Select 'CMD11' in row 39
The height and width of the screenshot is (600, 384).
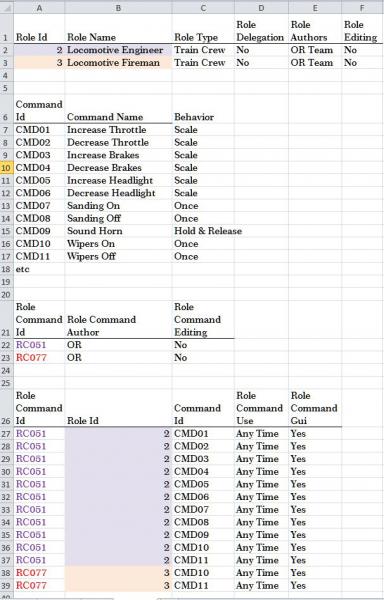point(203,585)
